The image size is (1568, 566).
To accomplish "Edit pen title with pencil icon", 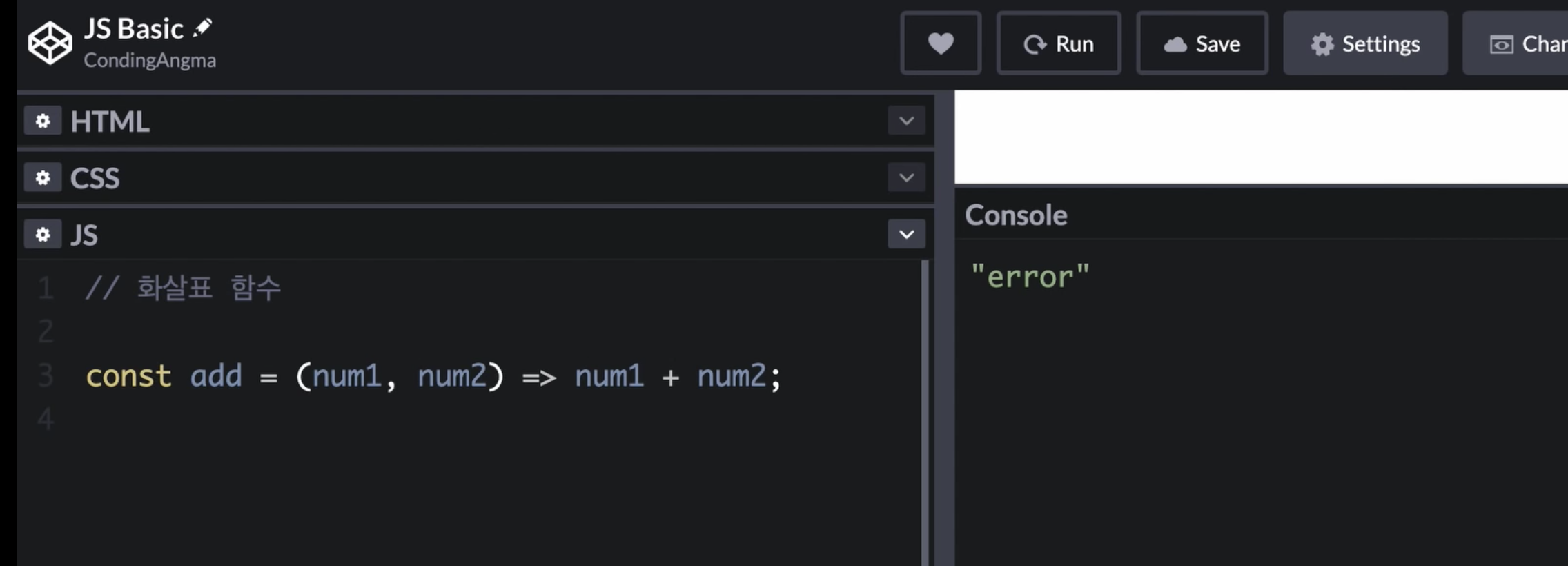I will 203,28.
